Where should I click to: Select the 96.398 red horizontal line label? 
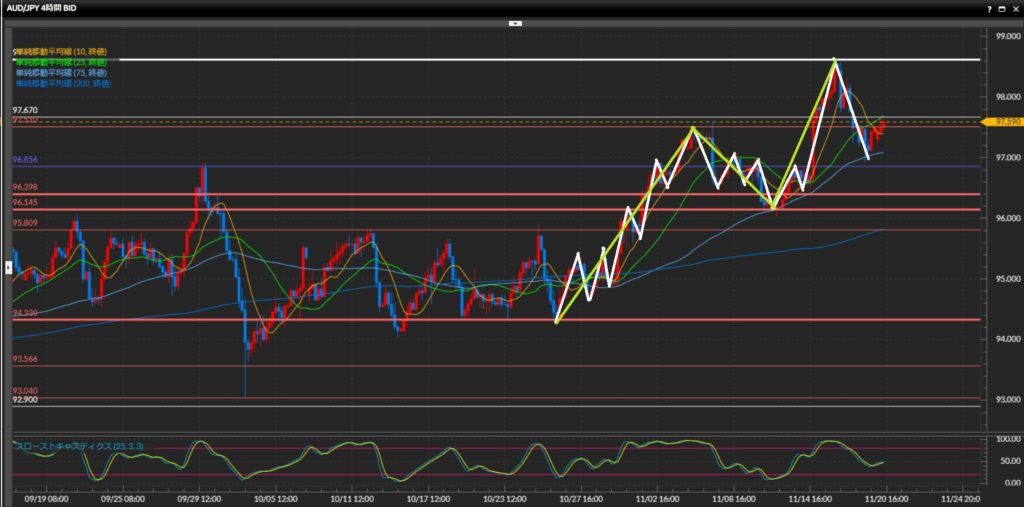pyautogui.click(x=25, y=188)
